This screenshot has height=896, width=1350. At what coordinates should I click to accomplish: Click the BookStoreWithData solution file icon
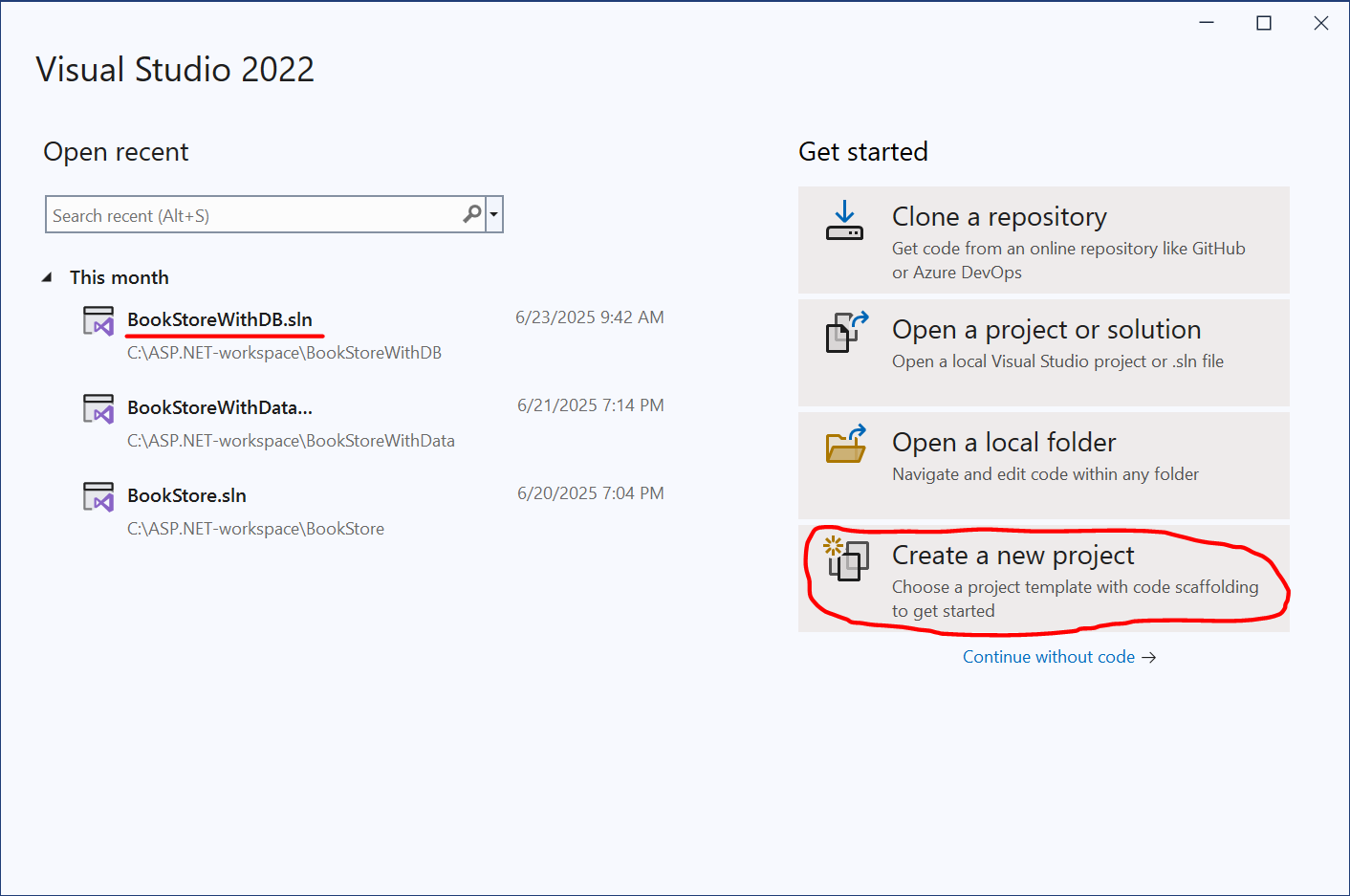[x=98, y=409]
